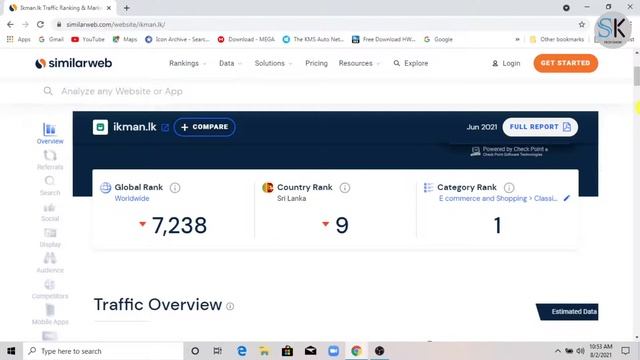Open Zoom from the taskbar
Image resolution: width=640 pixels, height=360 pixels.
coord(333,351)
